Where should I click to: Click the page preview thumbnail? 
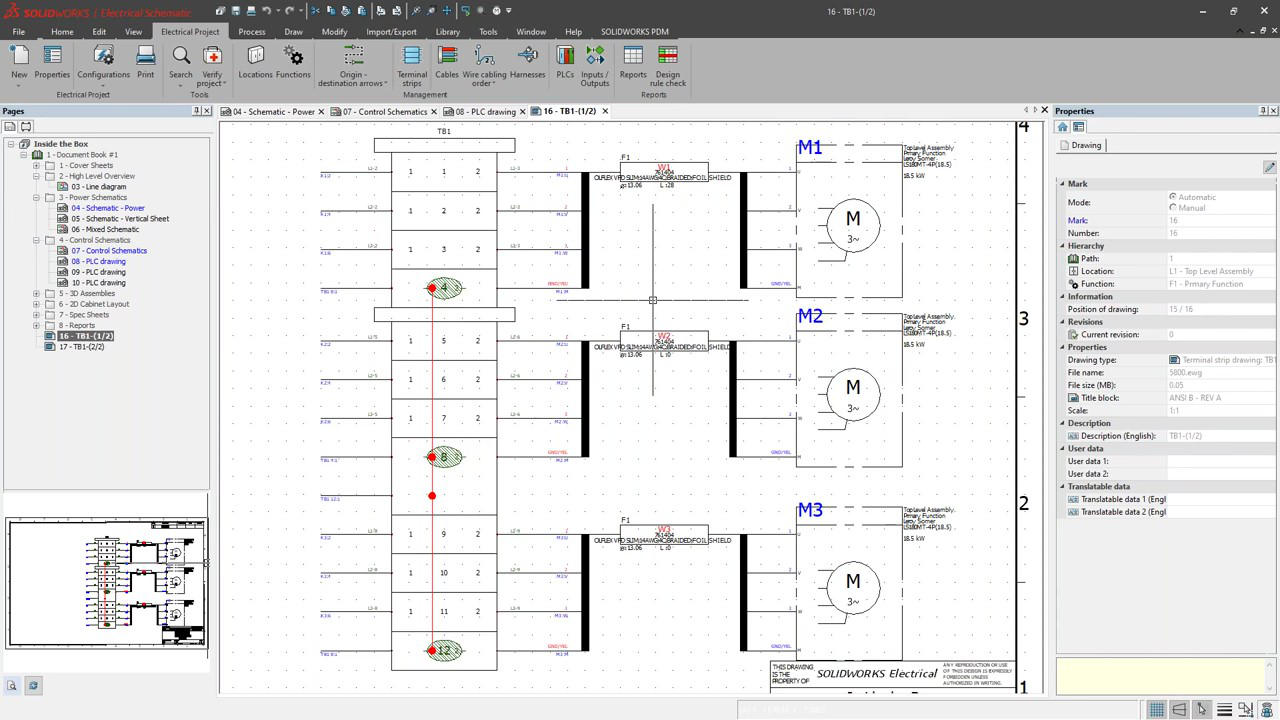pyautogui.click(x=106, y=582)
